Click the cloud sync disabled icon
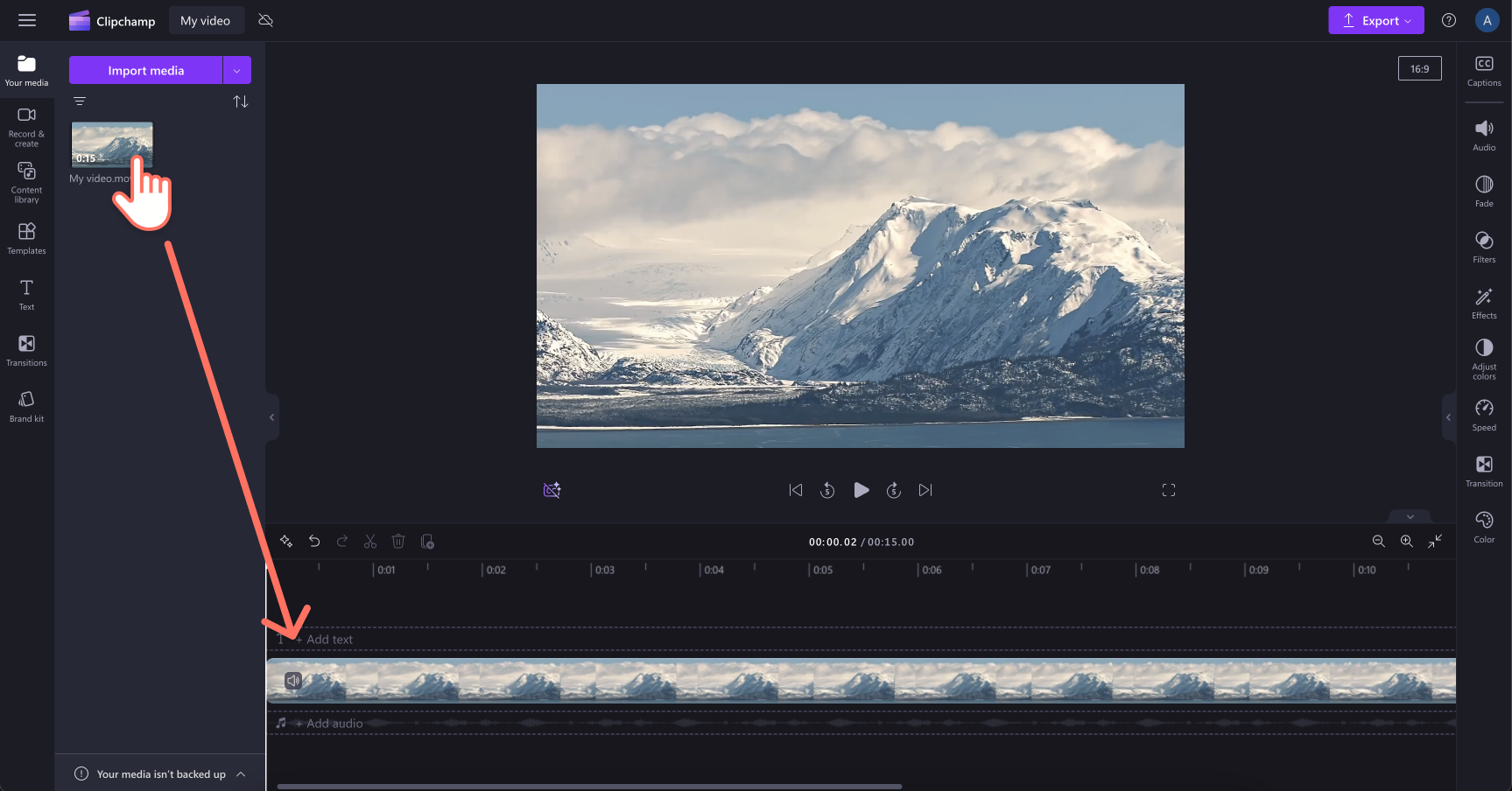1512x791 pixels. 266,20
